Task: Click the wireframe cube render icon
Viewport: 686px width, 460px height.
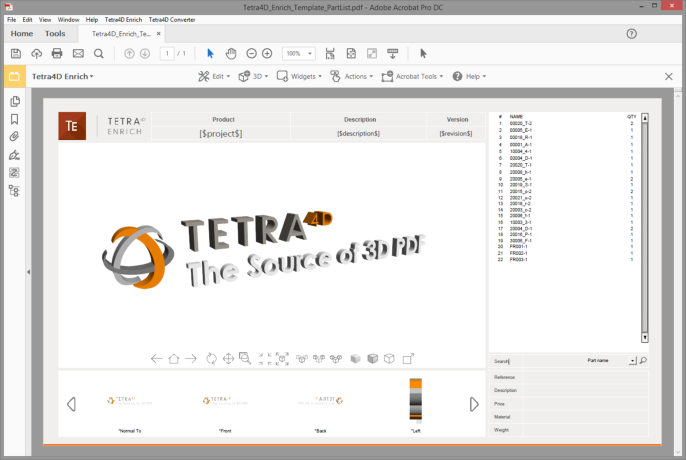Action: [x=389, y=359]
